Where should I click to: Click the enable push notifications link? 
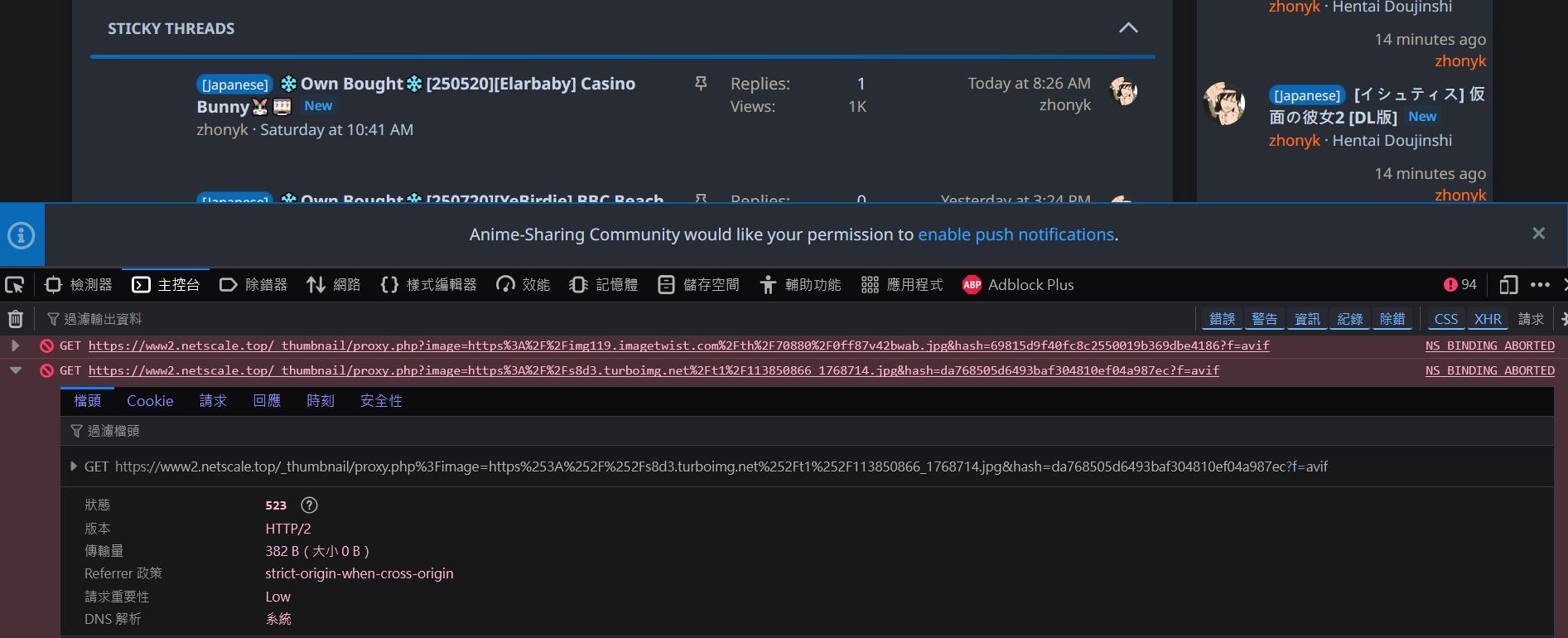1016,234
